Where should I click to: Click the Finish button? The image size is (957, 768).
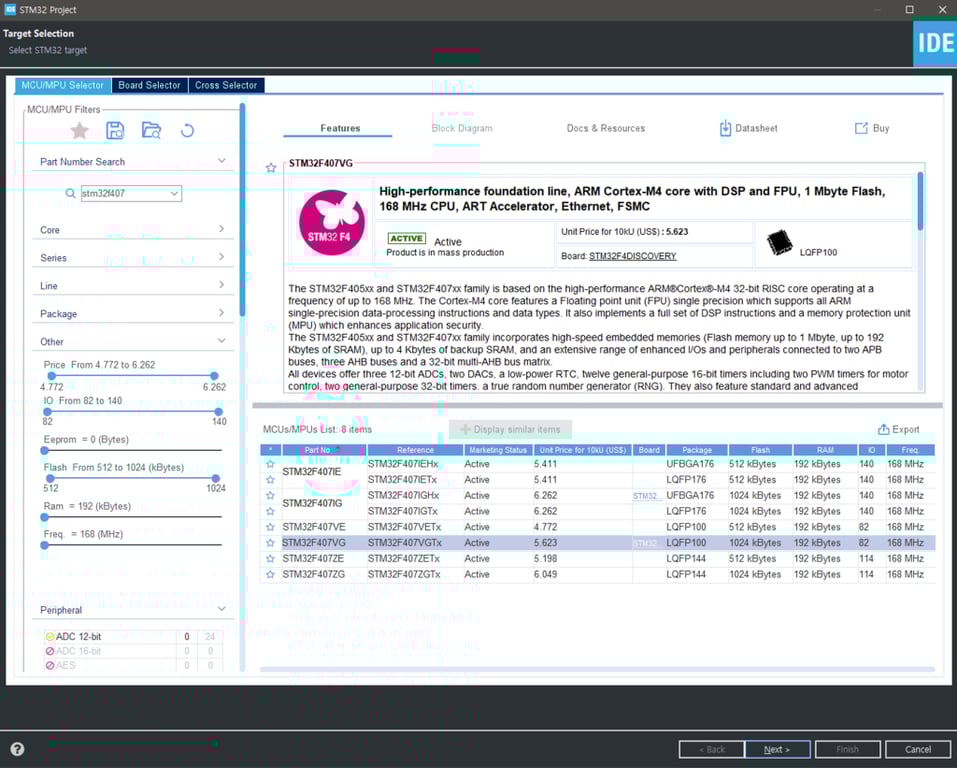[x=847, y=749]
